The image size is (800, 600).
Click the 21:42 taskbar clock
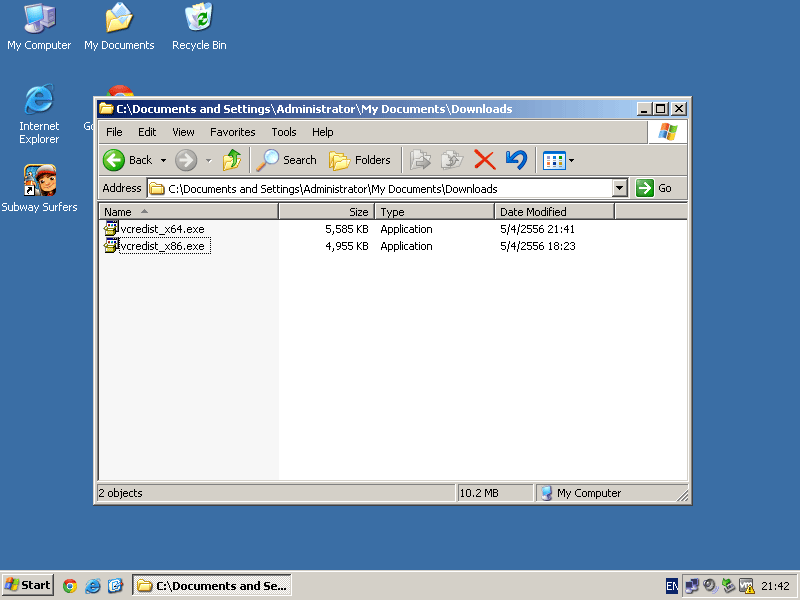tap(776, 586)
